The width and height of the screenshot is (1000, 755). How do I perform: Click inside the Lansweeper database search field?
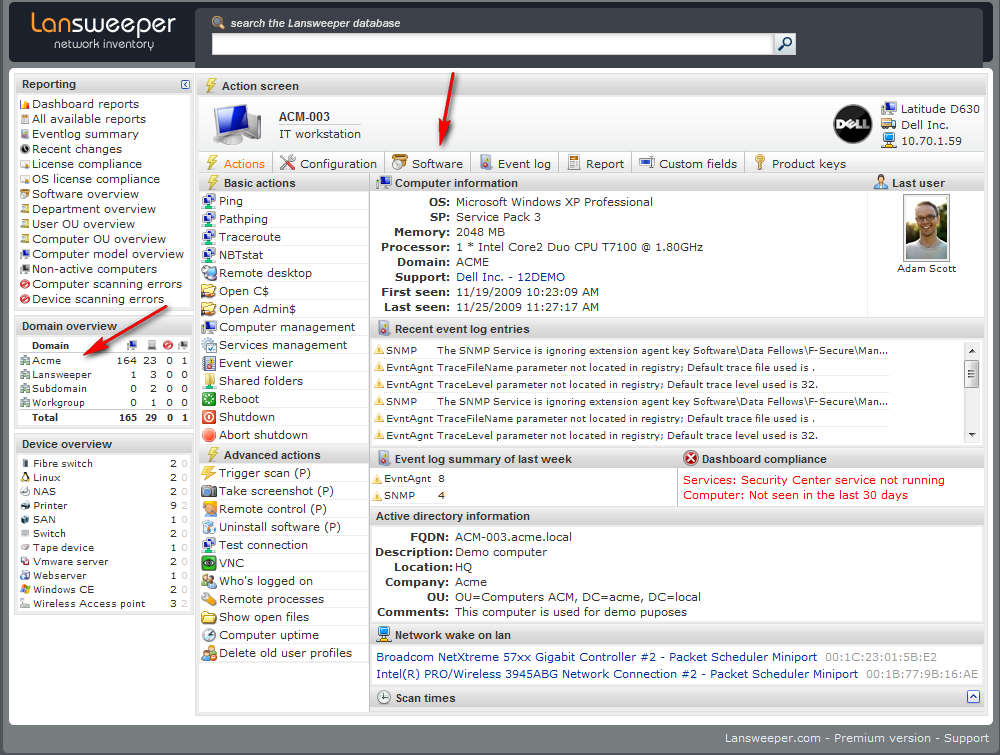point(492,44)
